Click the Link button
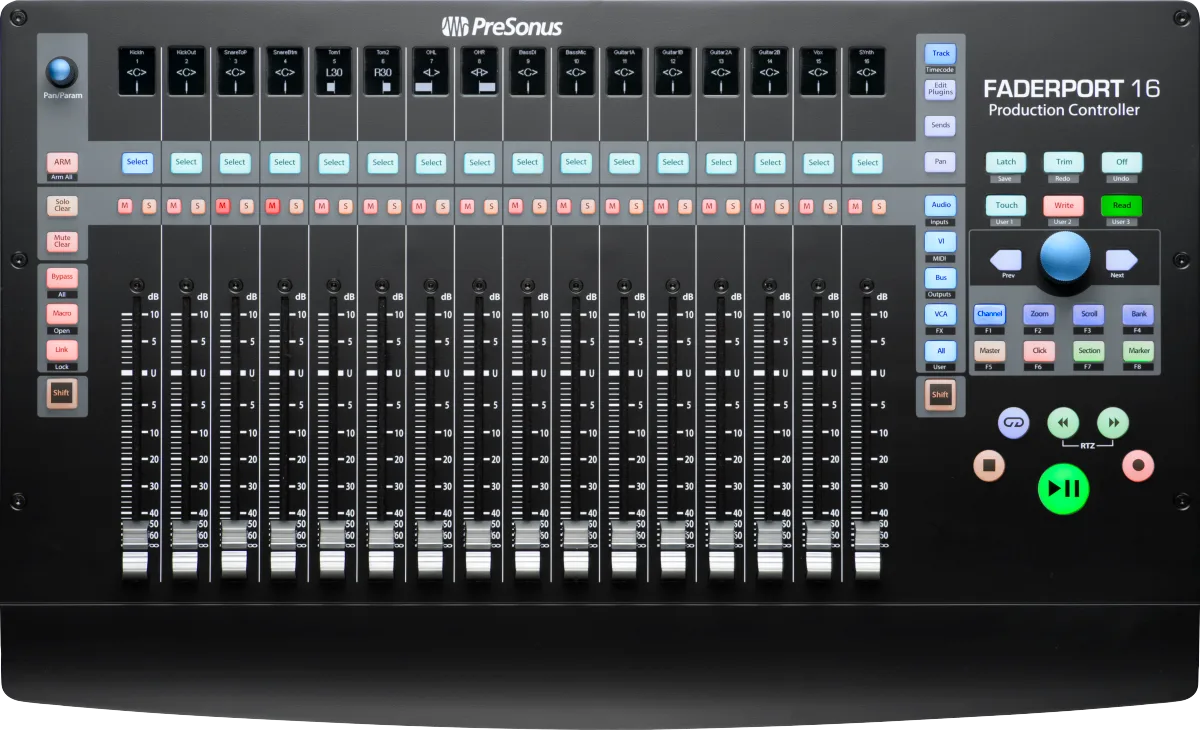 [x=62, y=350]
